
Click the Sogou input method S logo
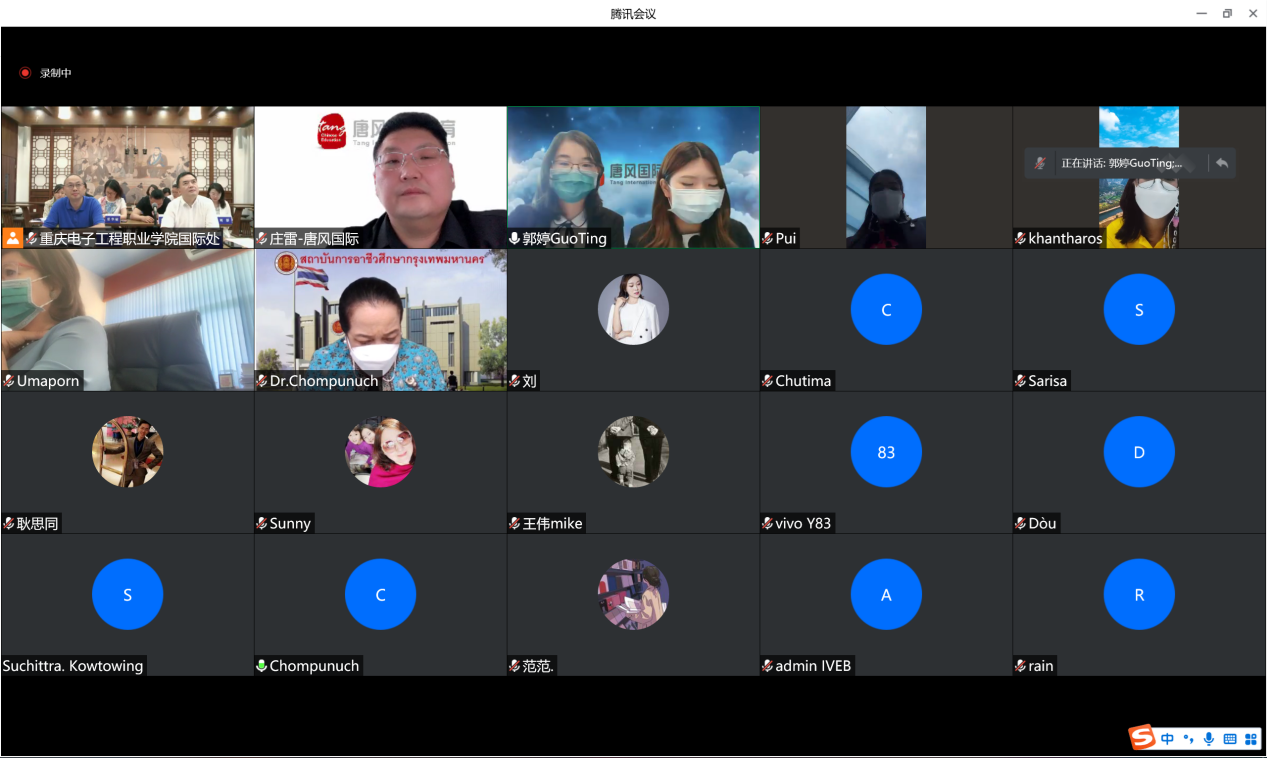[x=1142, y=738]
